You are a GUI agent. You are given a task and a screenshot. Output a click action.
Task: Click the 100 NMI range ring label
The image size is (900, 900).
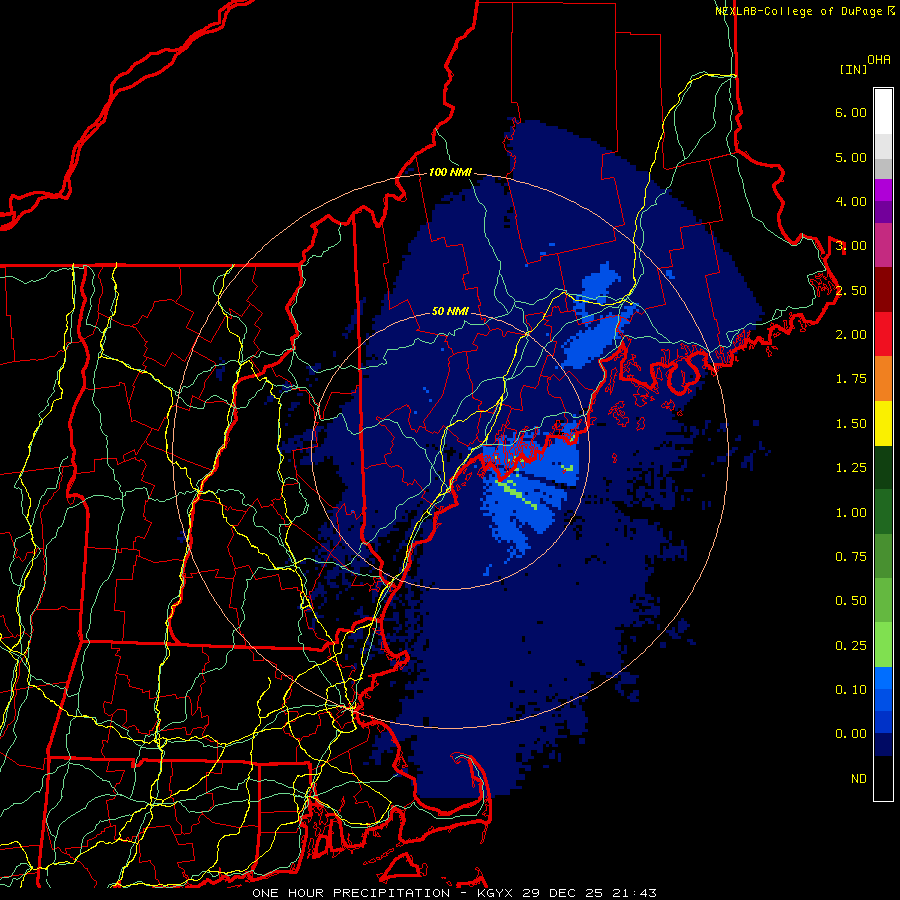[x=450, y=172]
